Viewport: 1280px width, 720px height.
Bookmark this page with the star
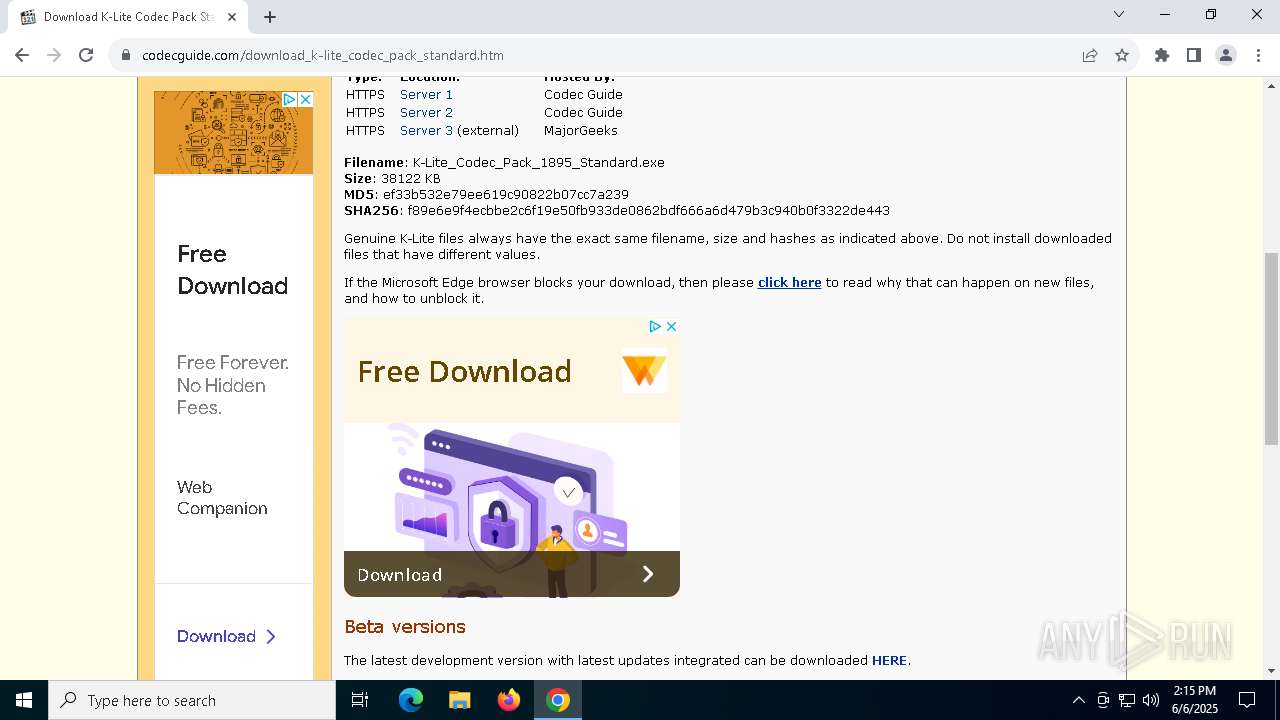tap(1122, 55)
